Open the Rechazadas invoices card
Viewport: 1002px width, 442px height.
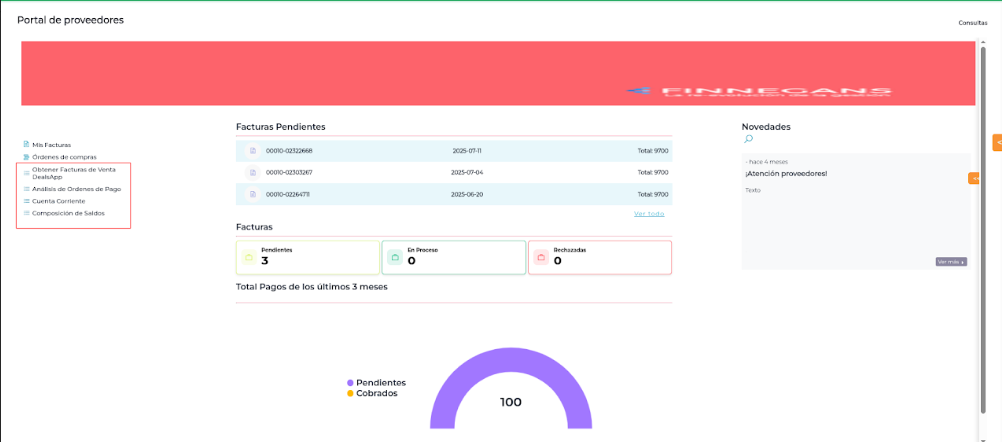coord(600,257)
